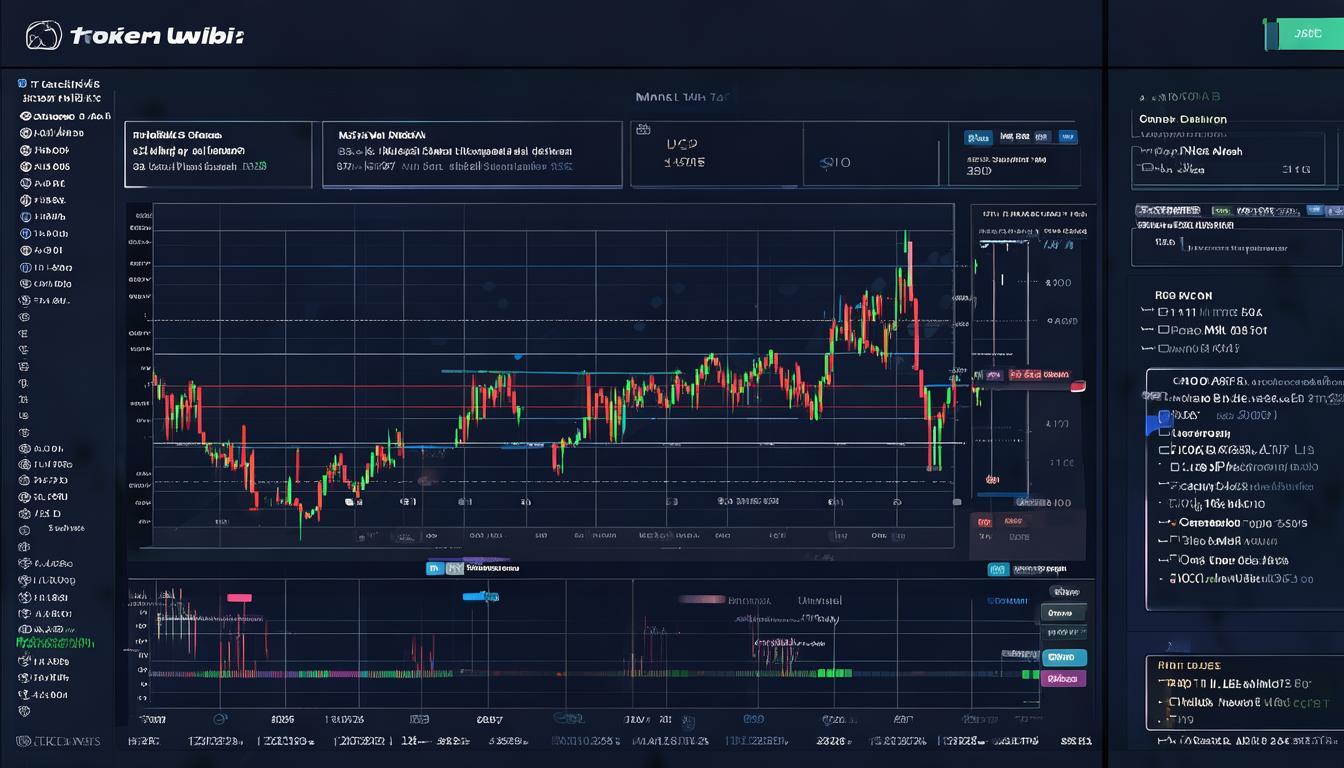1344x768 pixels.
Task: Expand the first dash expander under the RGG heading
Action: [1147, 312]
